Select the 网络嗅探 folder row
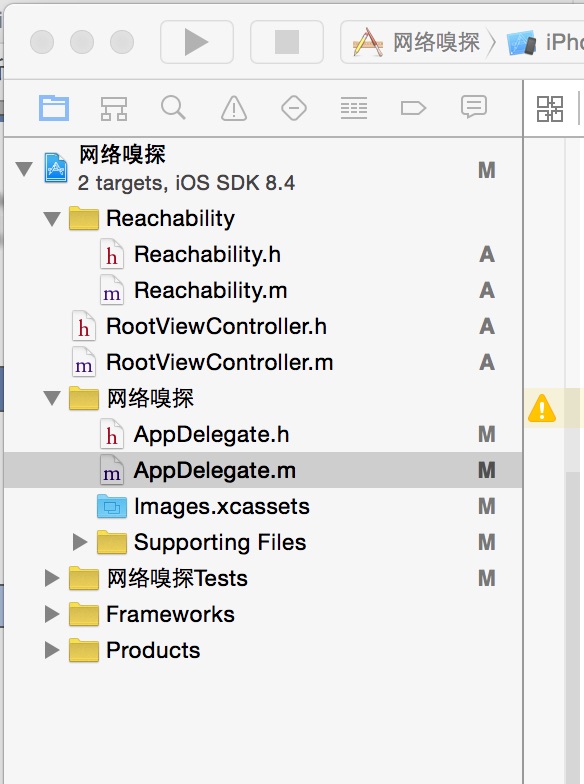The width and height of the screenshot is (584, 784). [262, 398]
